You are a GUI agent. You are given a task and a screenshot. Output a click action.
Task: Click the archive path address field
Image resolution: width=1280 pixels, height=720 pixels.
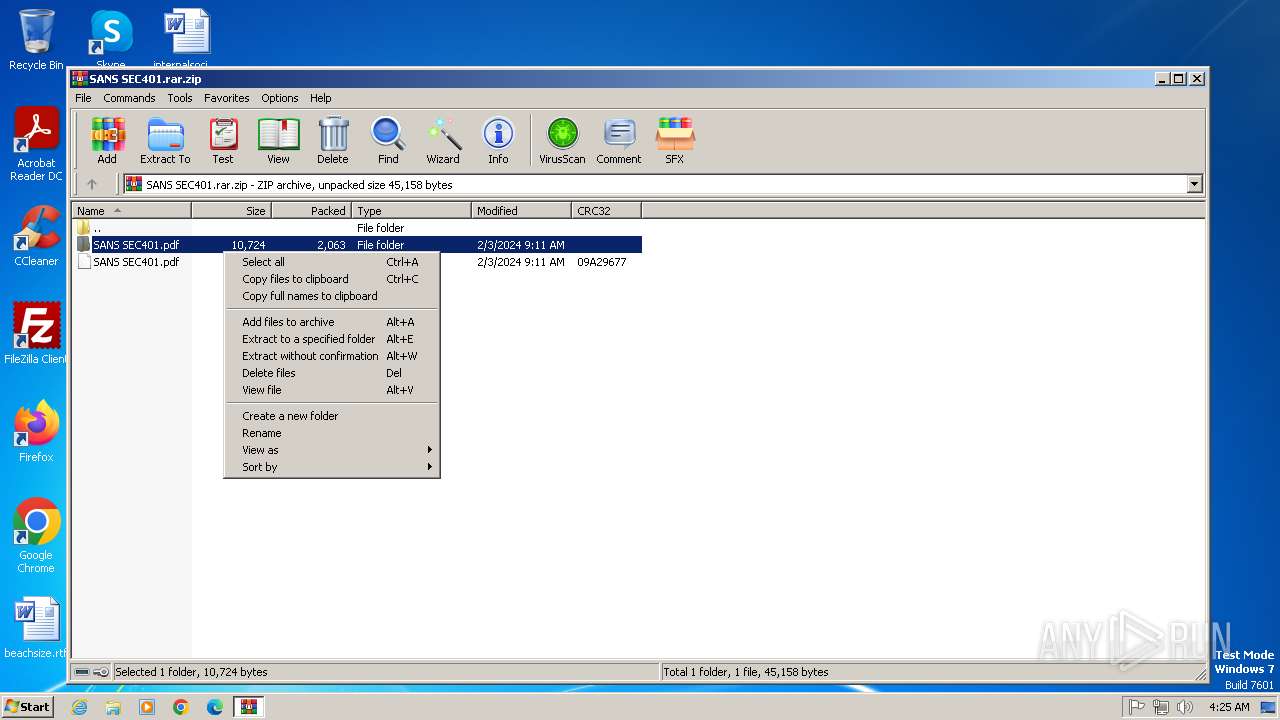coord(654,184)
